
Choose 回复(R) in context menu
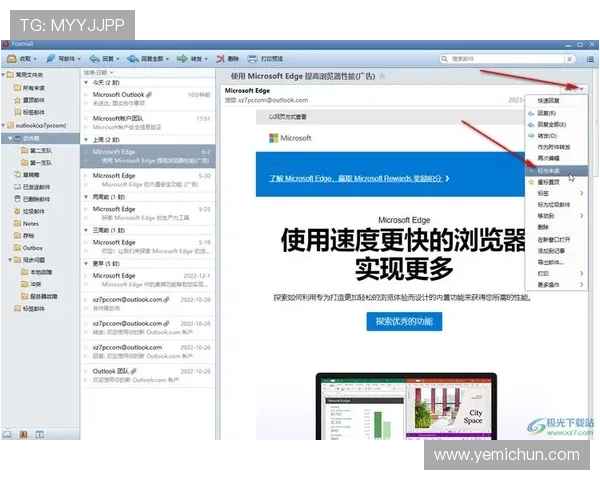(x=556, y=113)
